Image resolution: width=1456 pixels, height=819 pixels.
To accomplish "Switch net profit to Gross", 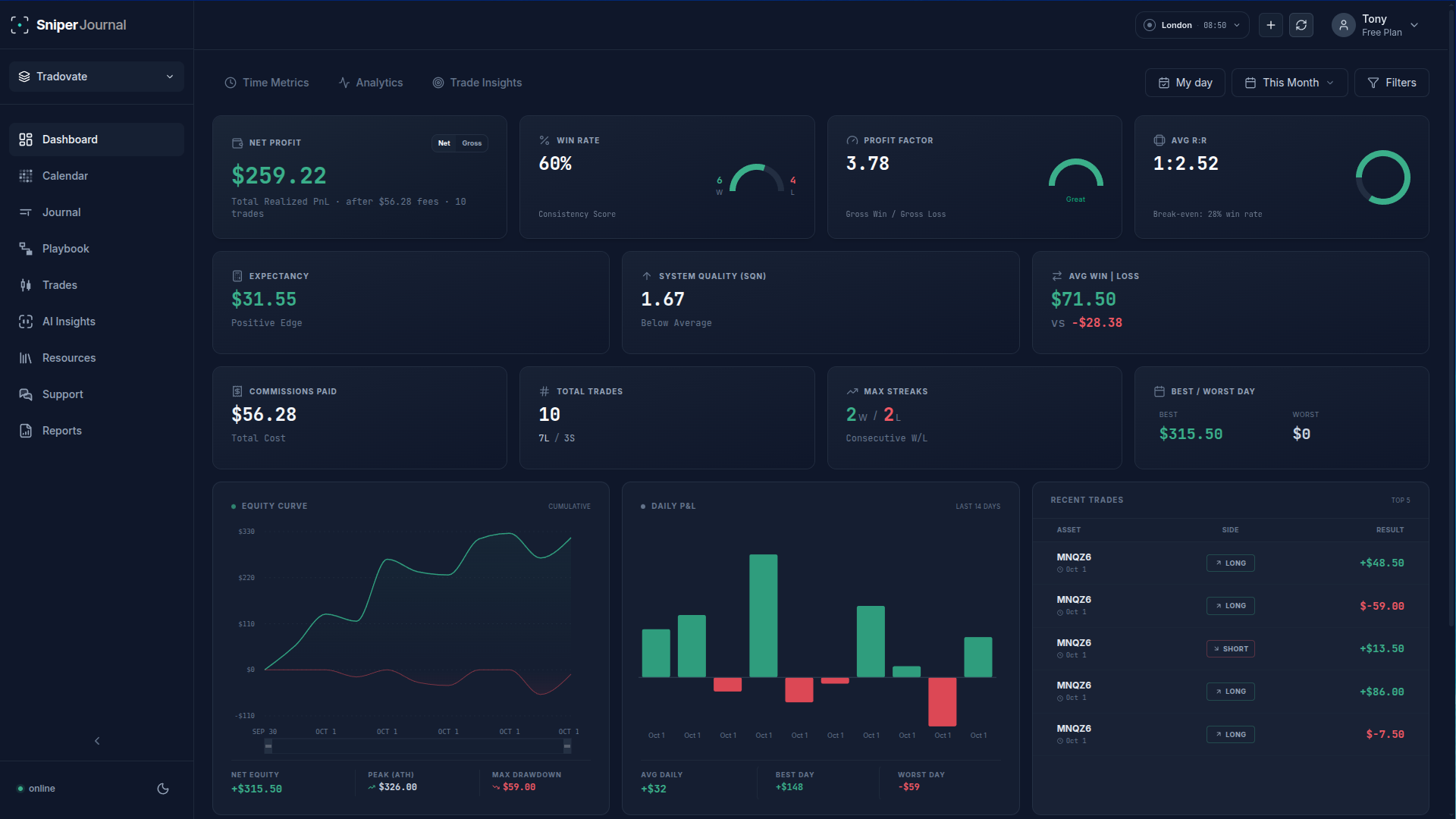I will 472,143.
